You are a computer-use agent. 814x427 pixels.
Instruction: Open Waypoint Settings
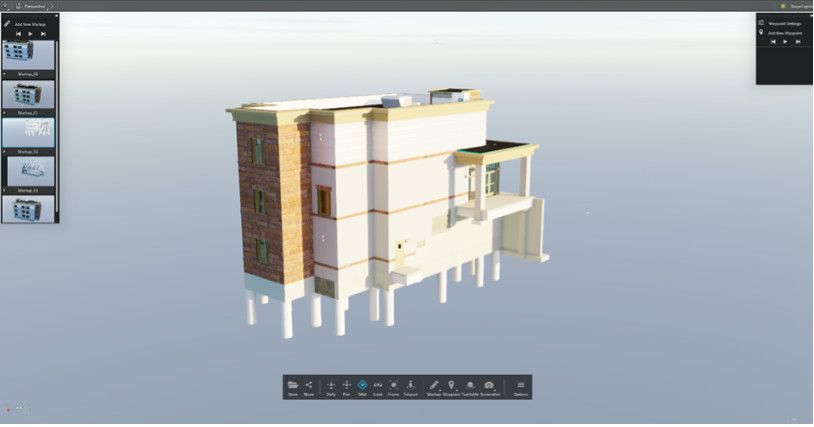(782, 22)
